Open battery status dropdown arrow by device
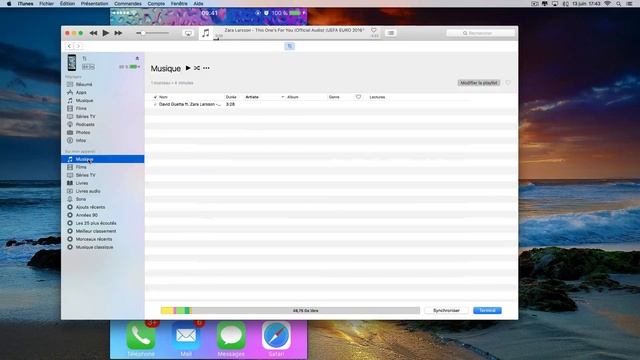This screenshot has height=360, width=640. pyautogui.click(x=139, y=67)
